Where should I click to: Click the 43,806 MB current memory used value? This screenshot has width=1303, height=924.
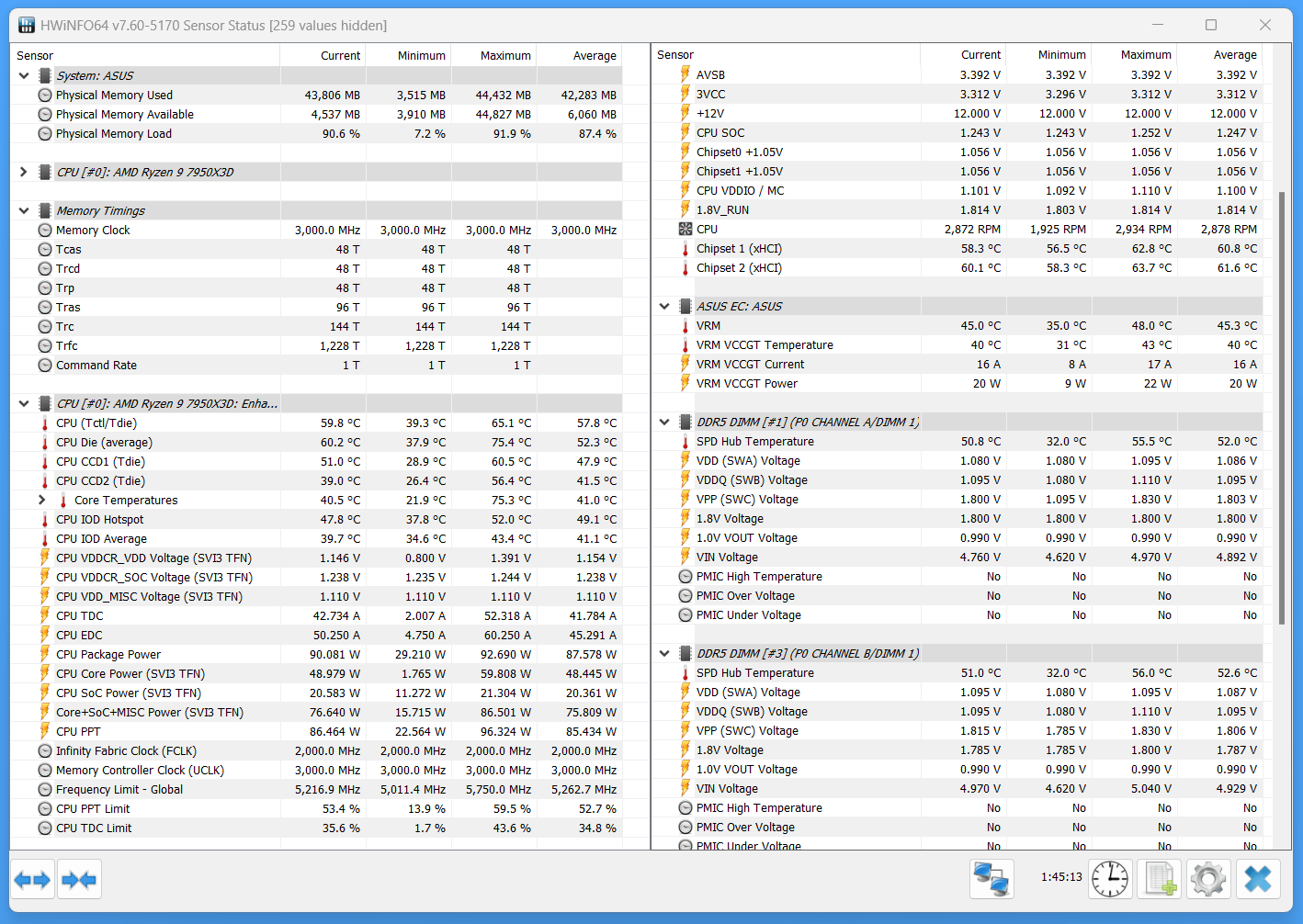click(x=332, y=96)
